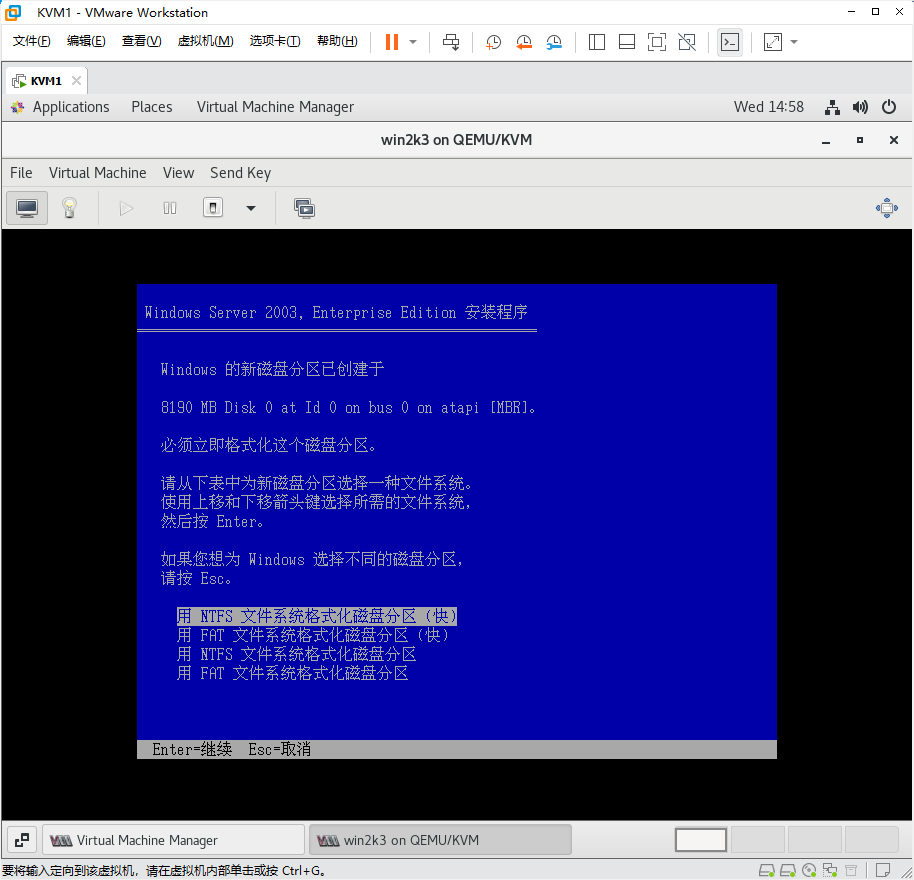The height and width of the screenshot is (880, 914).
Task: Open the Virtual Machine menu of win2k3 window
Action: point(97,173)
